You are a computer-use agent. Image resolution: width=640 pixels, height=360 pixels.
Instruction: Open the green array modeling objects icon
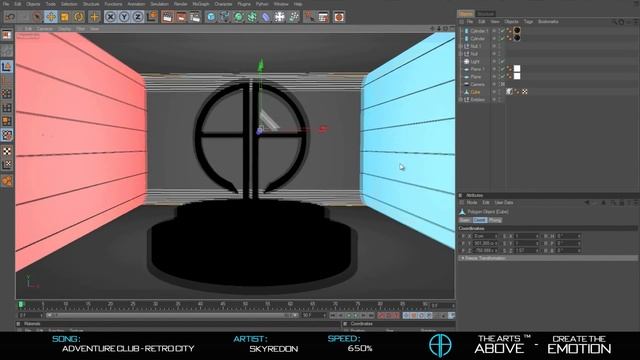[252, 17]
